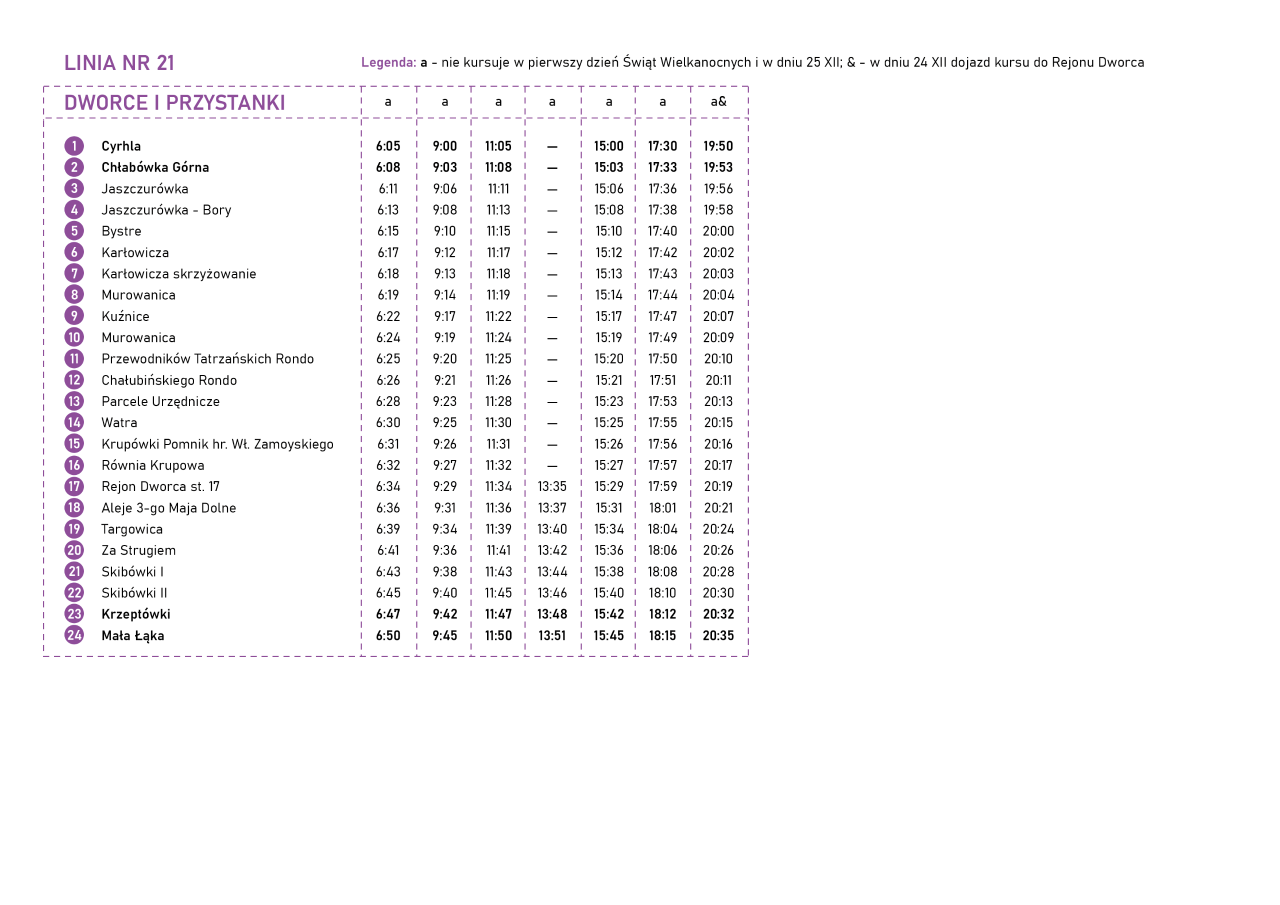Select the number 9 badge next to Kuźnice
Image resolution: width=1280 pixels, height=905 pixels.
[74, 316]
